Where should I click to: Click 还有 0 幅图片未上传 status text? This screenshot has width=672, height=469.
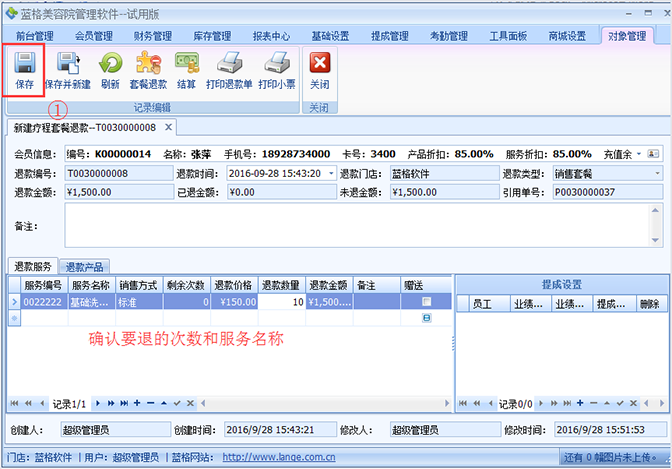point(610,457)
